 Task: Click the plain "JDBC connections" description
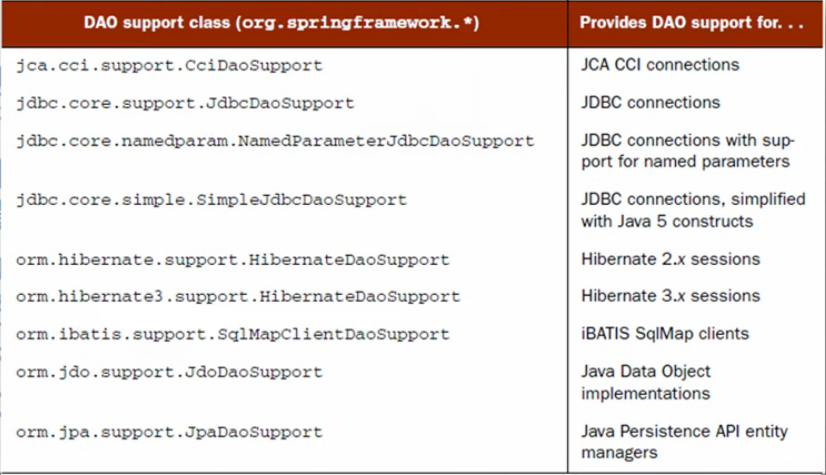click(650, 102)
